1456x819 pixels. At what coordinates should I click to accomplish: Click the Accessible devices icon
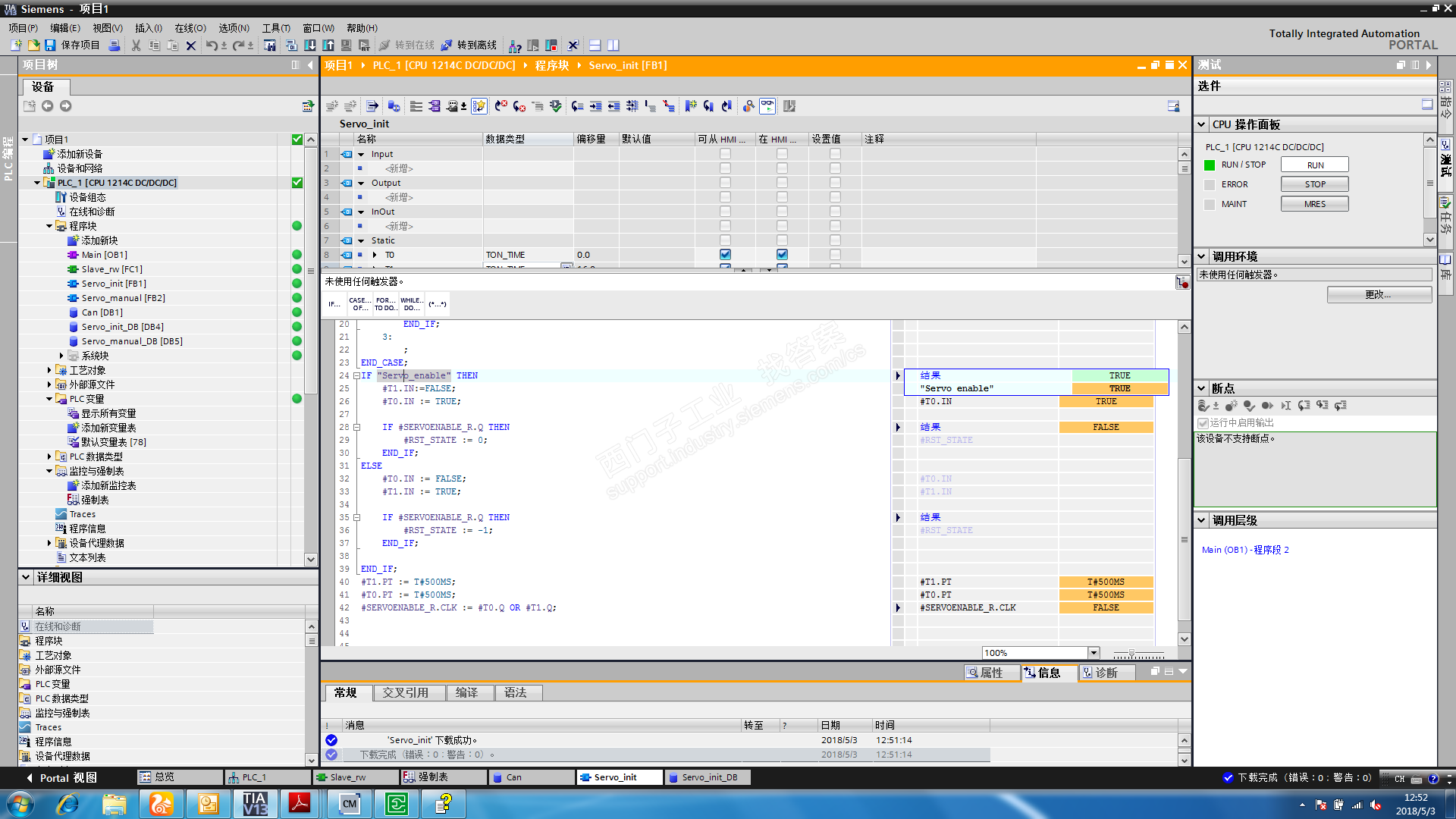[x=515, y=45]
